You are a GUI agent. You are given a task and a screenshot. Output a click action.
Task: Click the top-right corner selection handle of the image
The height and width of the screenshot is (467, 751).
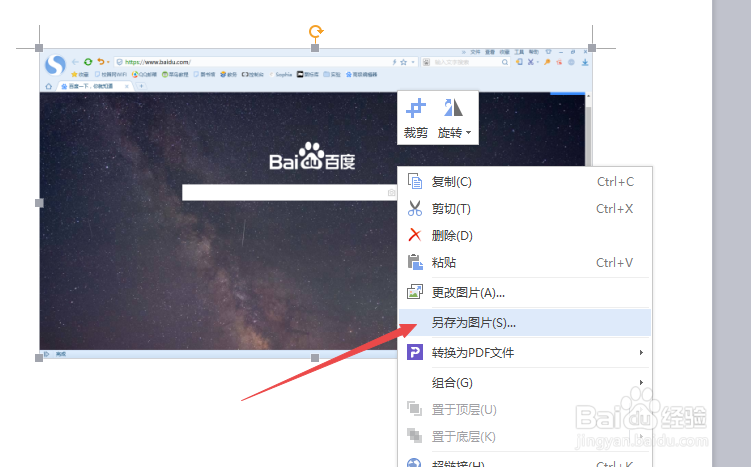point(592,48)
